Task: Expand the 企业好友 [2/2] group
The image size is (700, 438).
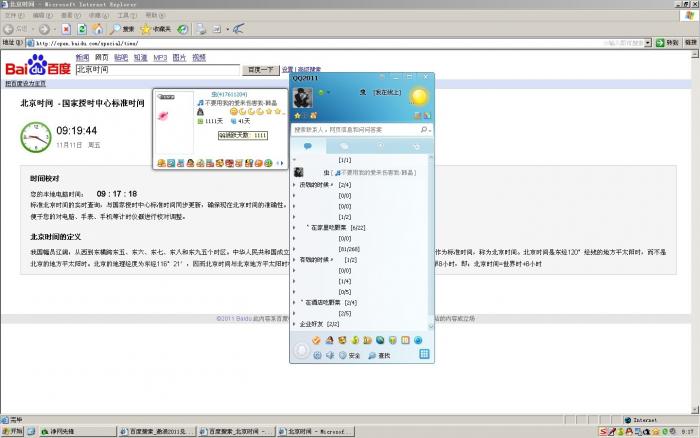Action: tap(294, 324)
